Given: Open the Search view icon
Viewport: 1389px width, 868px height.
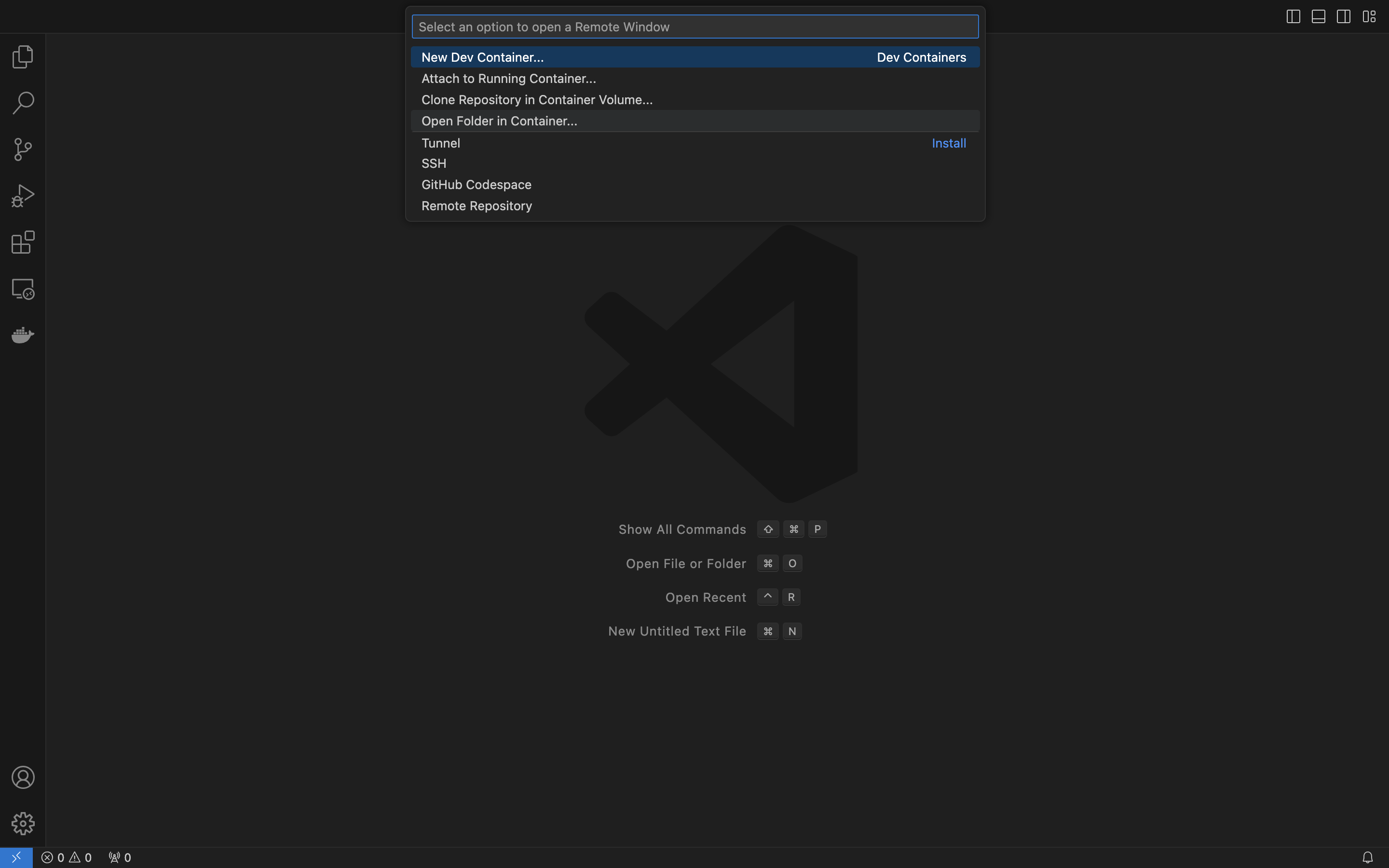Looking at the screenshot, I should [x=23, y=103].
